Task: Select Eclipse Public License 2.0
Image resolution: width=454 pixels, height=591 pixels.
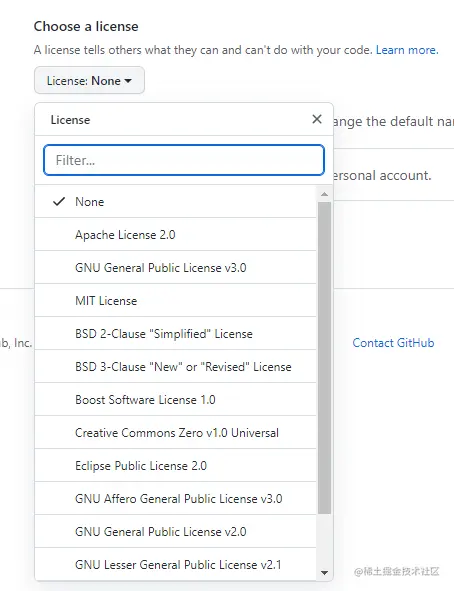Action: click(176, 465)
